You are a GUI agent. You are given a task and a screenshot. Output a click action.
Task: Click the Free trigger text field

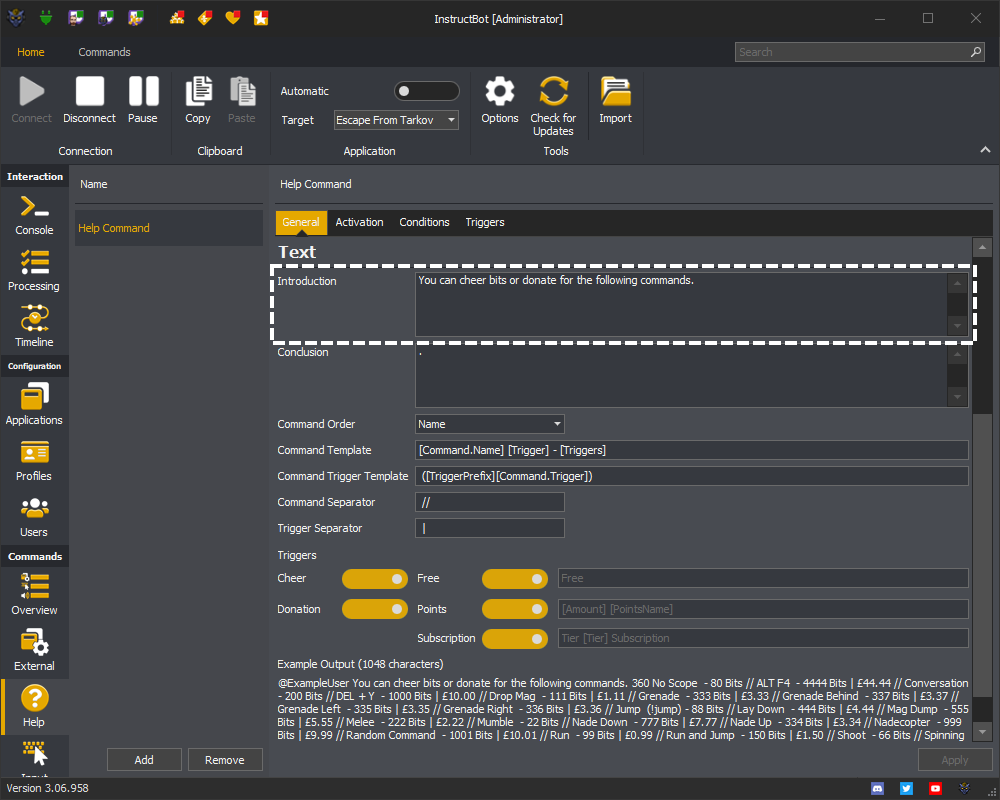[x=763, y=579]
